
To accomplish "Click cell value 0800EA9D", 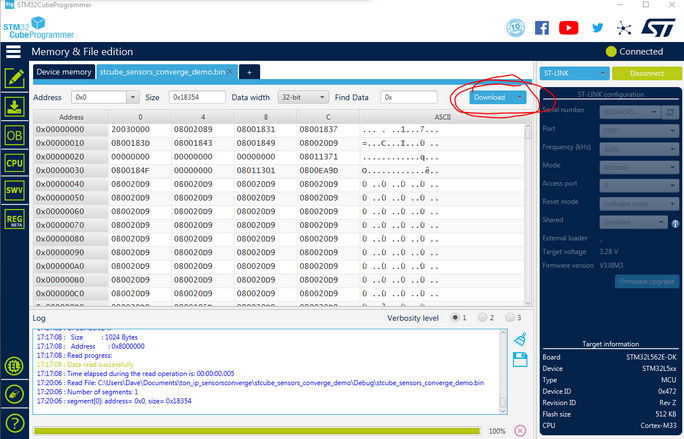I will click(318, 171).
